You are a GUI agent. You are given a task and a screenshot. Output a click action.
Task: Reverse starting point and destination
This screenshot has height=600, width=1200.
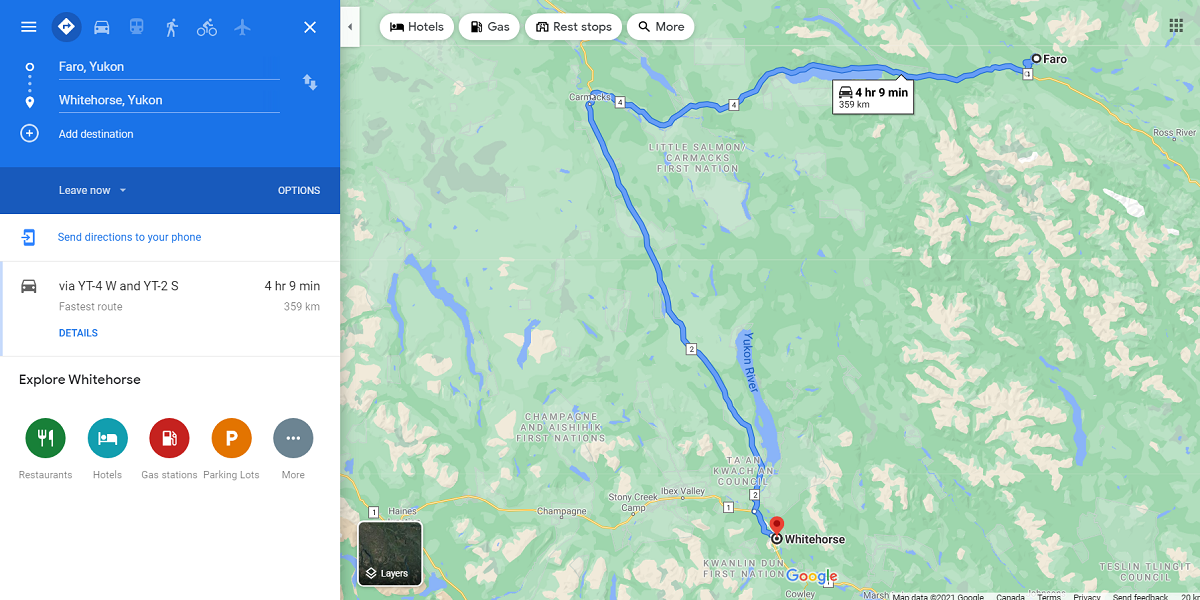[x=310, y=82]
